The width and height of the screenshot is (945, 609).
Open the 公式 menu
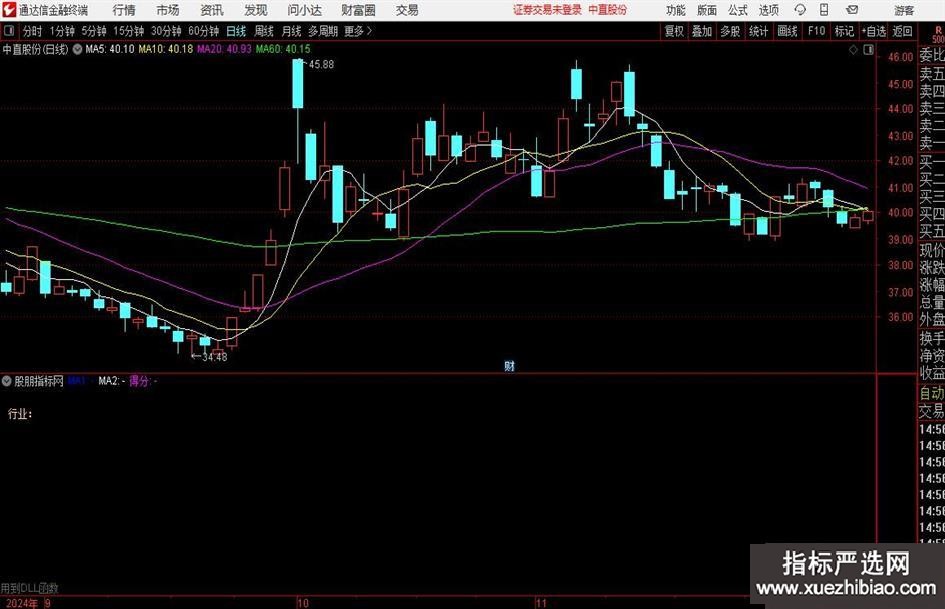[x=738, y=10]
